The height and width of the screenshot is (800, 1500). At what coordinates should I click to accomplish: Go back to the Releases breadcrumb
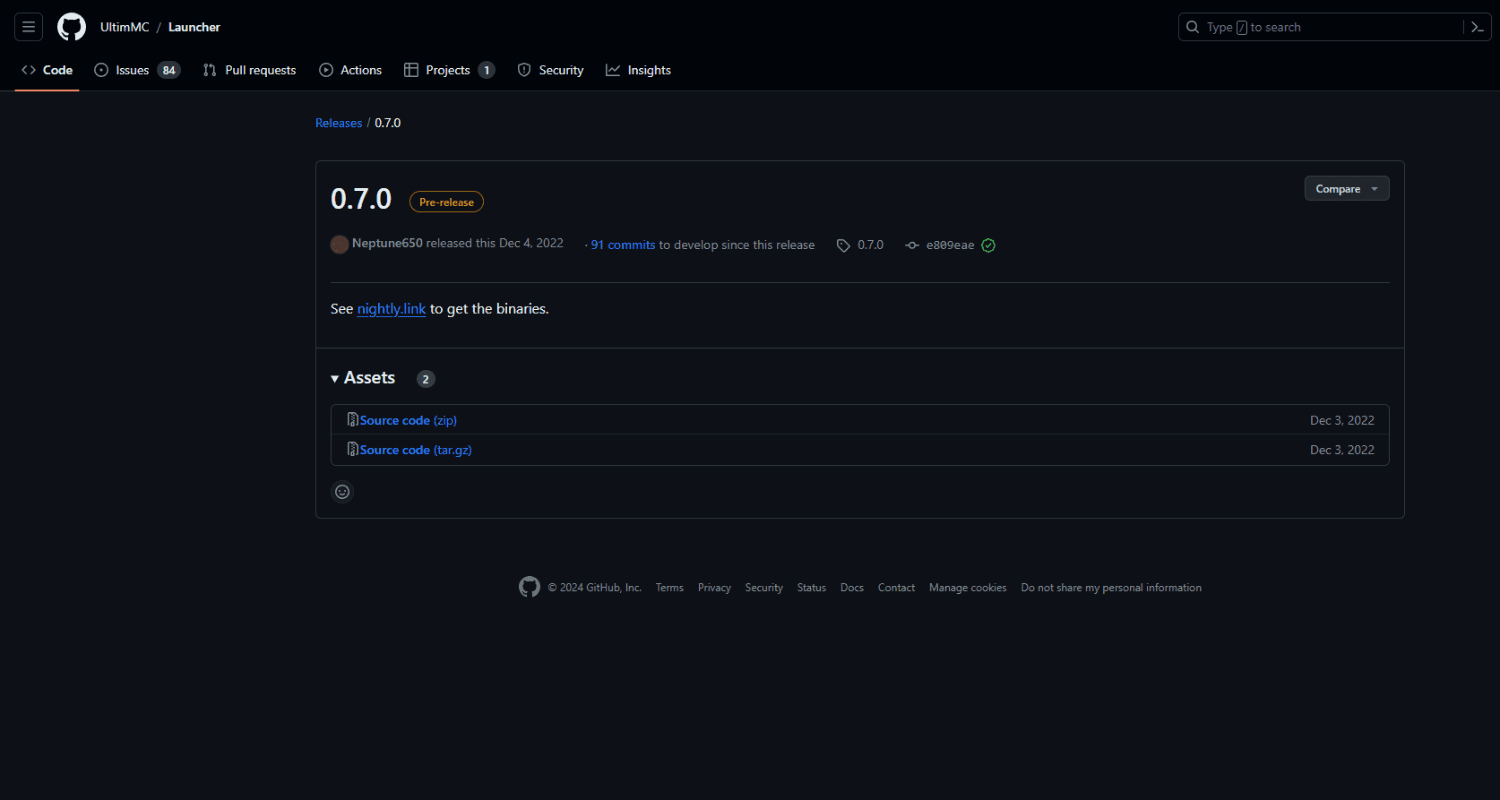click(x=338, y=123)
